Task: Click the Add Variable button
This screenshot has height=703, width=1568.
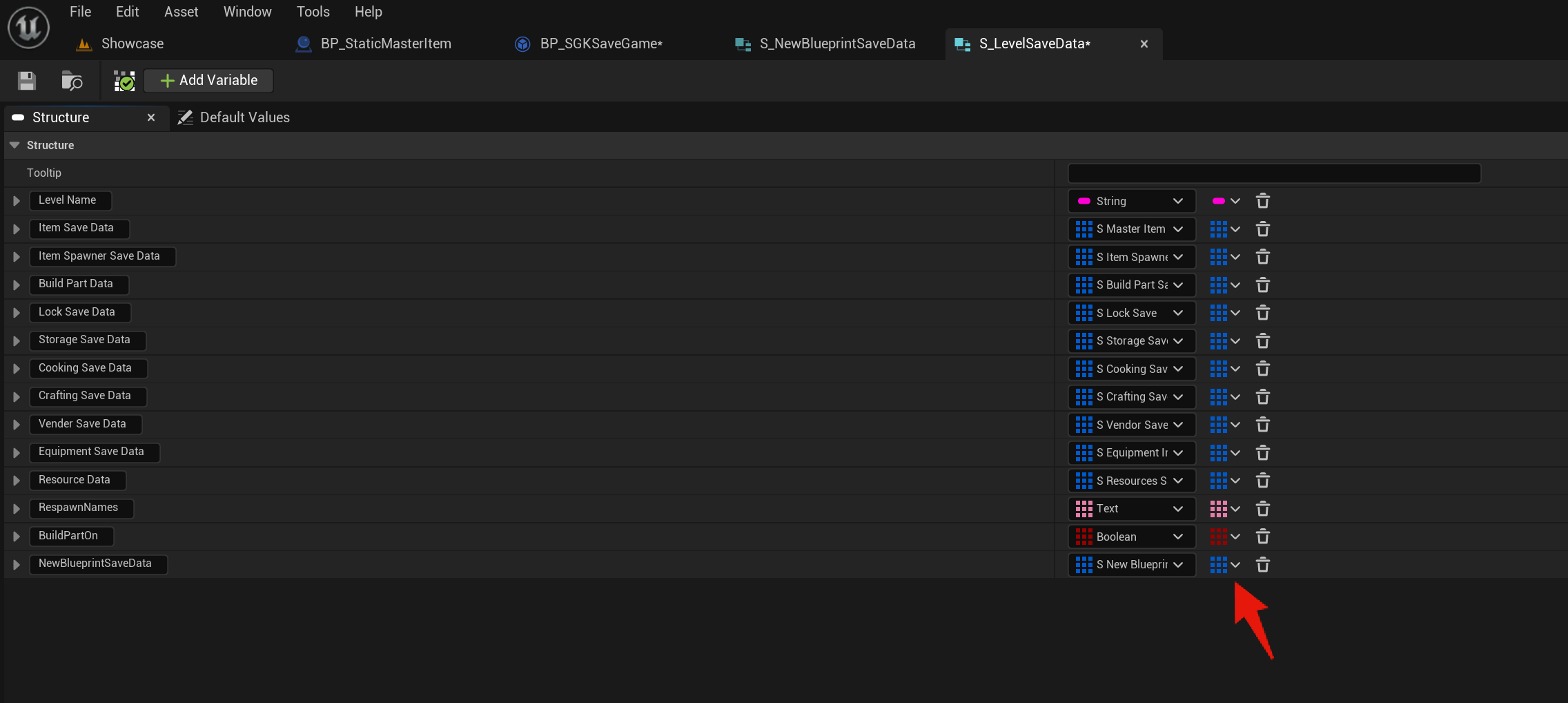Action: tap(208, 81)
